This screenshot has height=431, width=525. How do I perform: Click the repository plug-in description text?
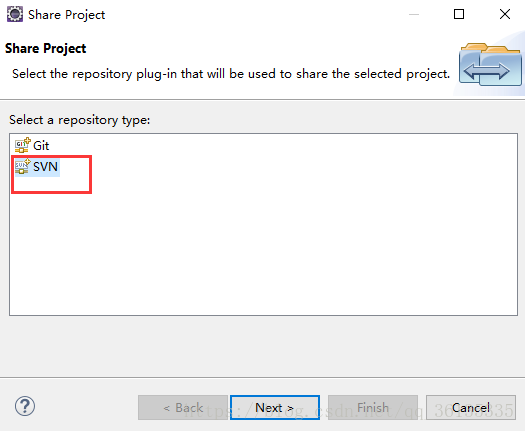pos(231,74)
